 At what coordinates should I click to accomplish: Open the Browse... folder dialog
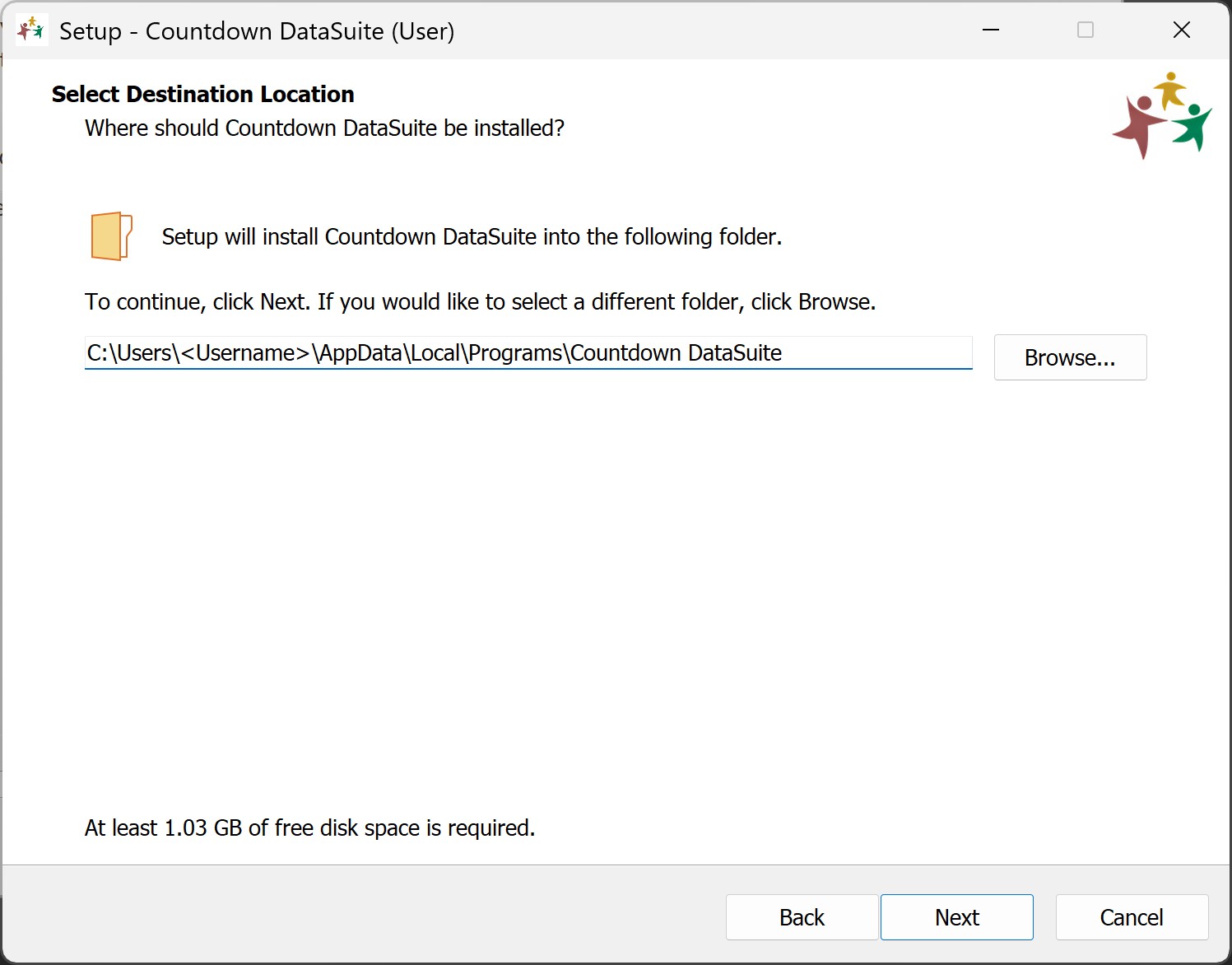click(1070, 357)
